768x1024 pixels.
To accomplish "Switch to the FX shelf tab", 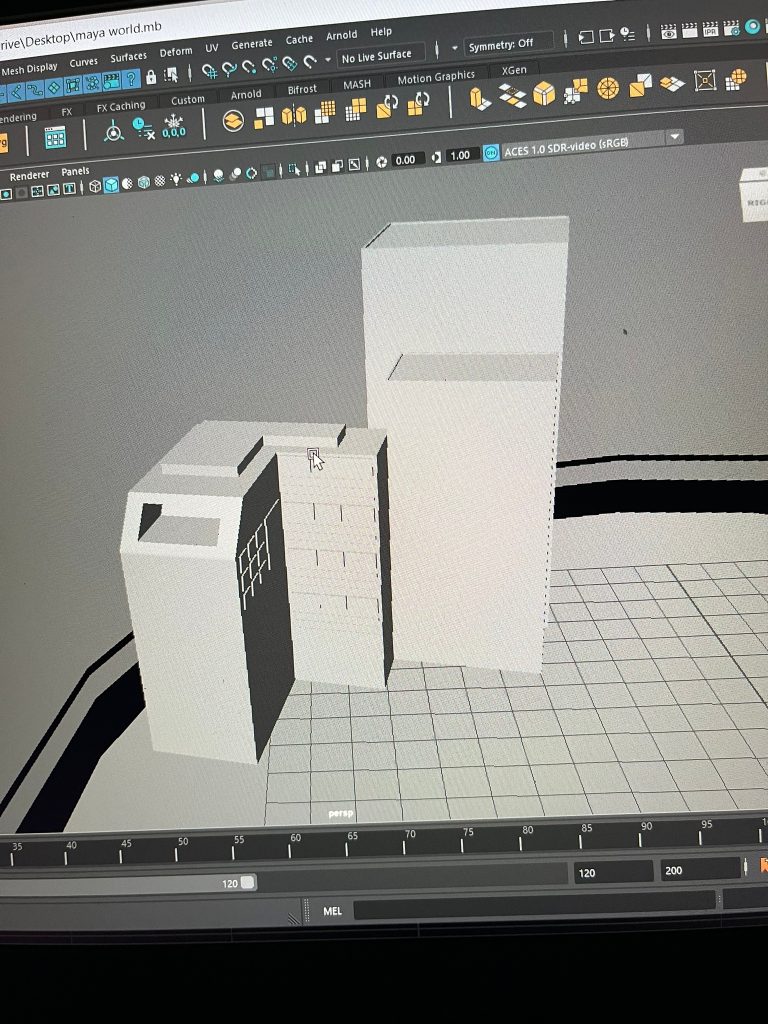I will 67,112.
